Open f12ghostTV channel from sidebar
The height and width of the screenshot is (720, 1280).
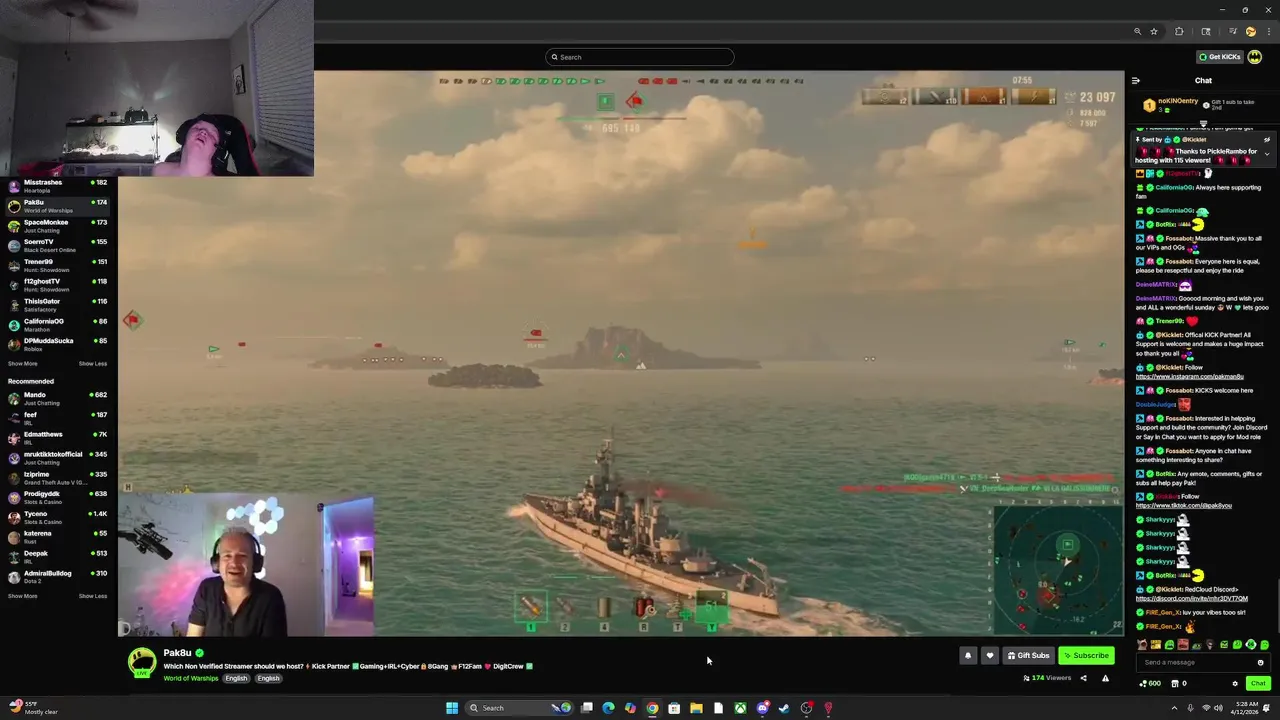(x=58, y=285)
